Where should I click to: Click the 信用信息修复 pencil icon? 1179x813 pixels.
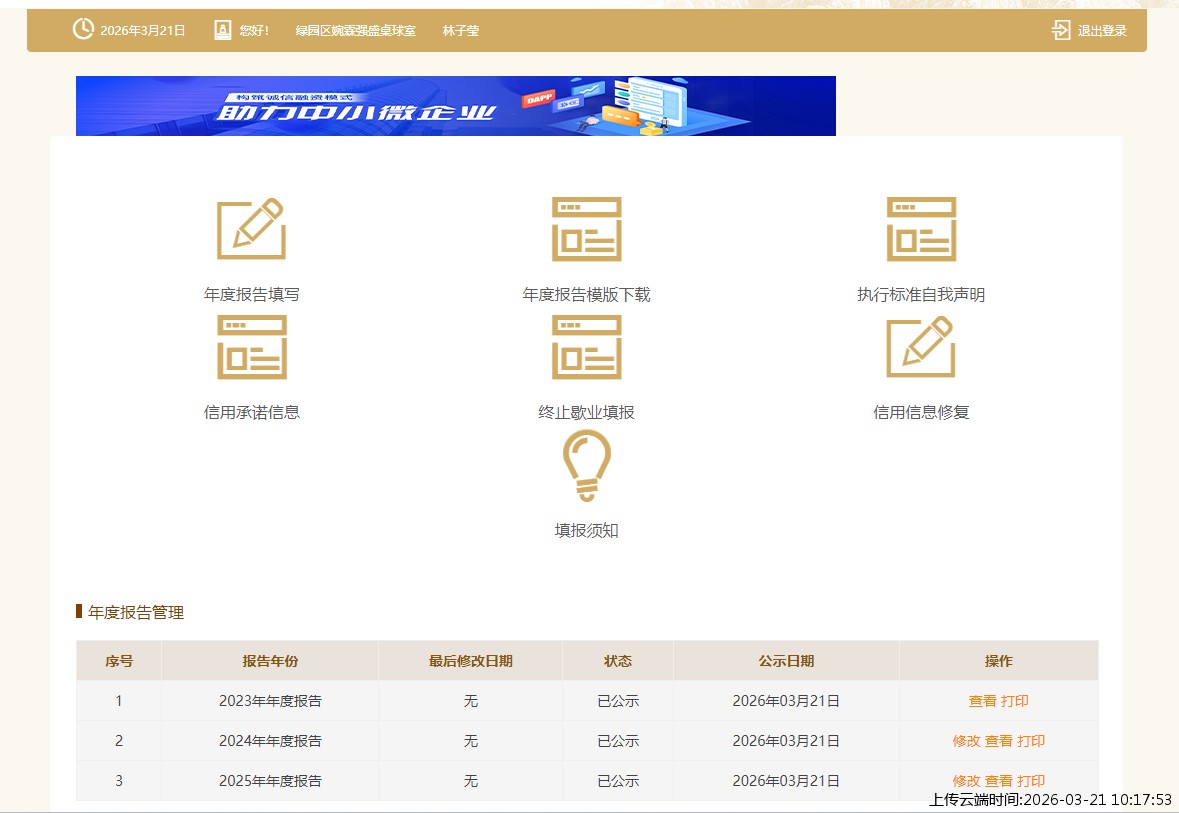tap(921, 347)
